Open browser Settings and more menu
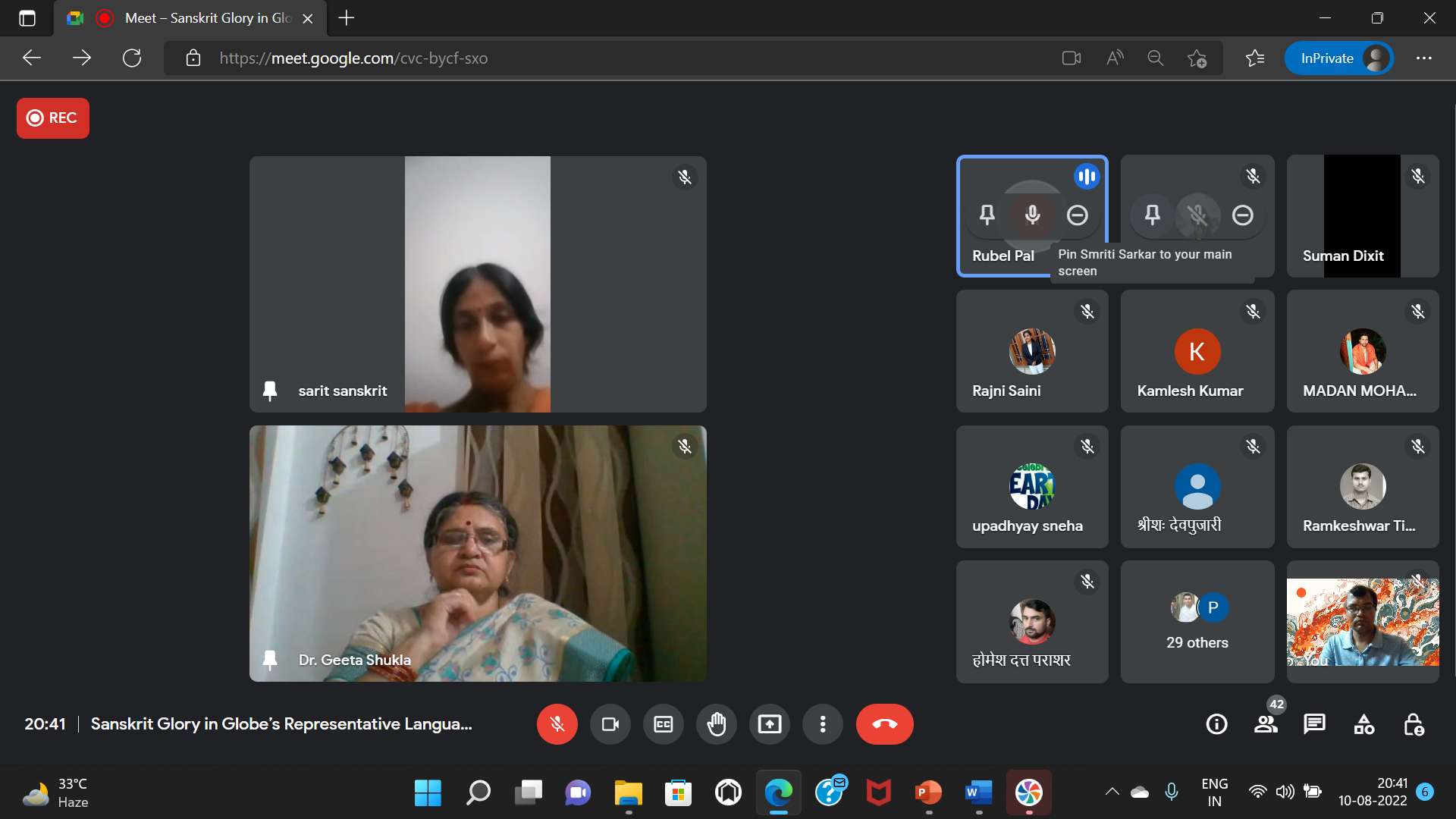The image size is (1456, 819). click(x=1423, y=58)
